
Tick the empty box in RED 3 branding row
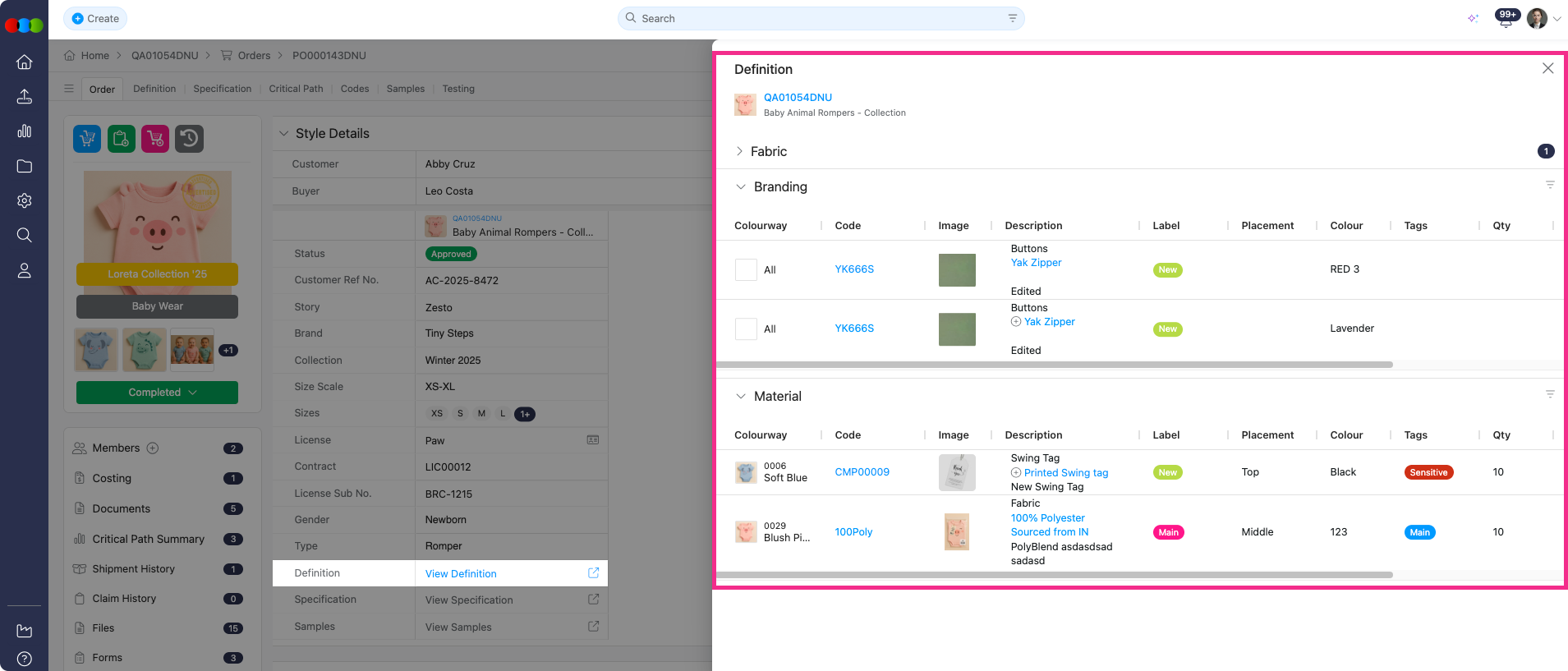746,270
